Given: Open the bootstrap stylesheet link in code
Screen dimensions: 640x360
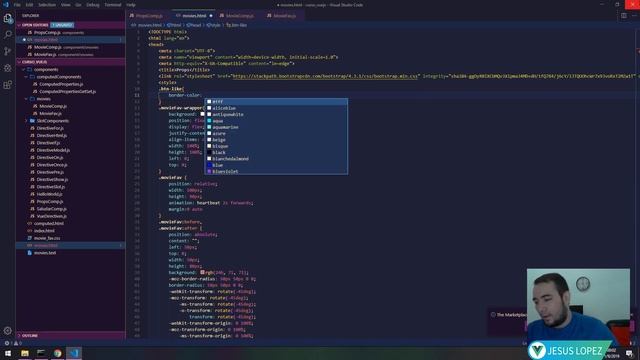Looking at the screenshot, I should tap(325, 76).
